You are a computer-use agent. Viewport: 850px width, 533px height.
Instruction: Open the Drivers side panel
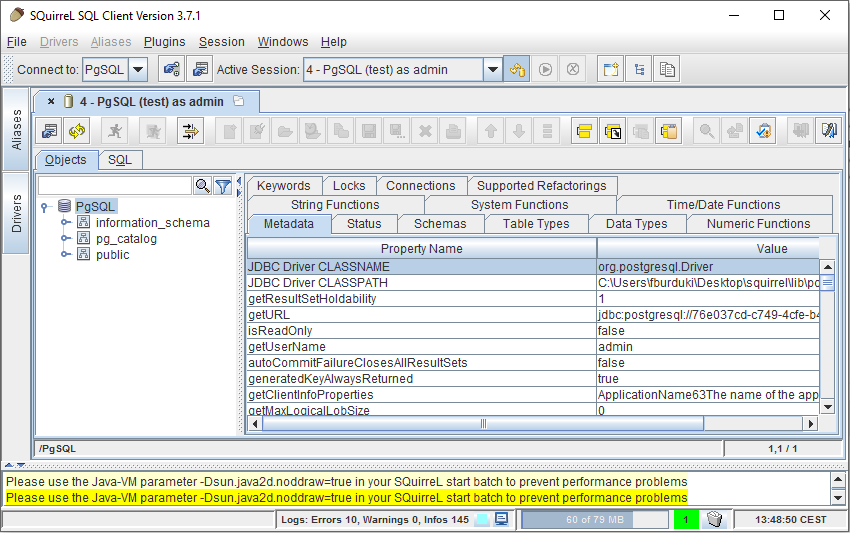coord(16,213)
